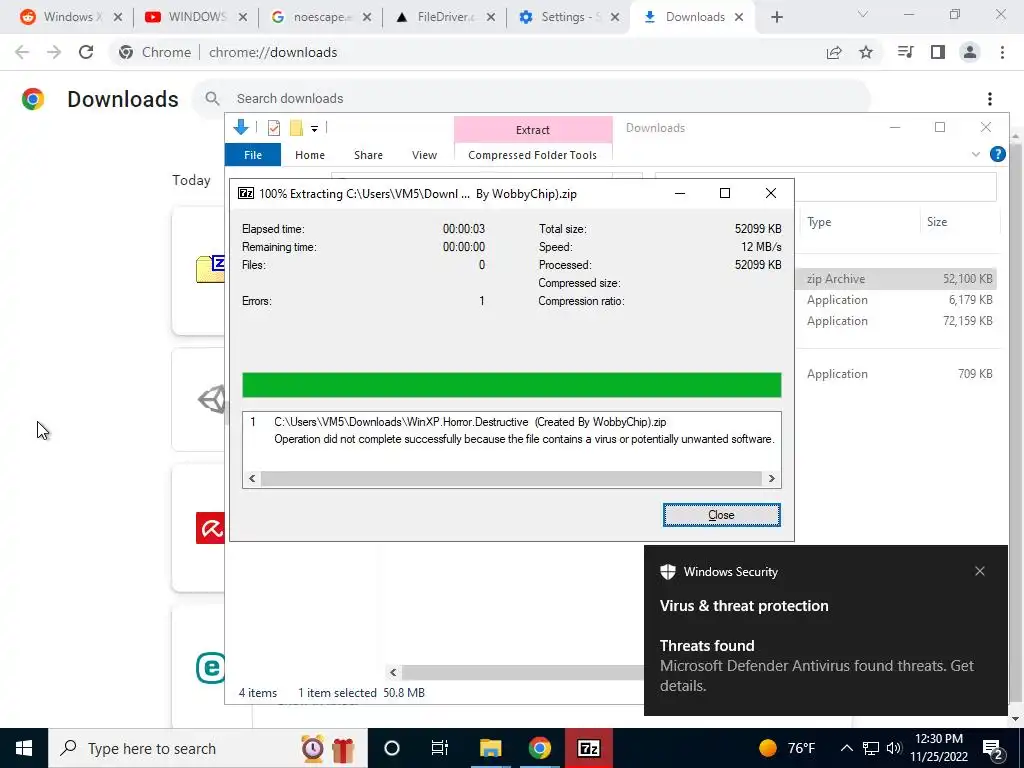The image size is (1024, 768).
Task: Open the Chrome profile avatar
Action: 970,52
